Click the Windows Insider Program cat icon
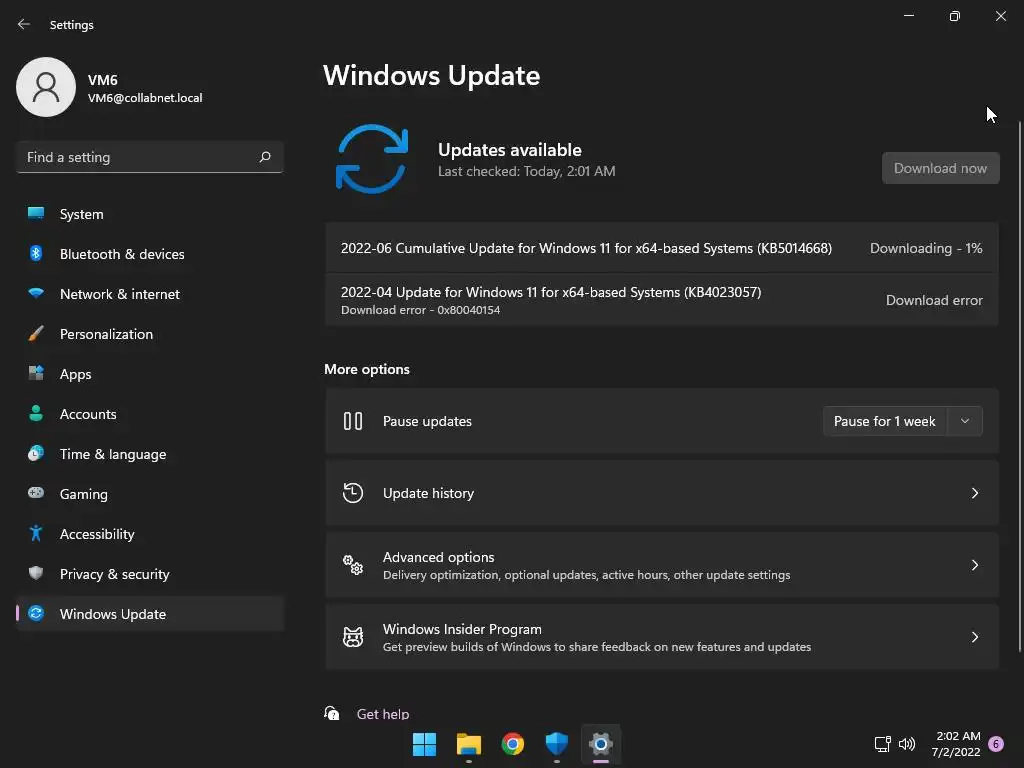1024x768 pixels. (x=353, y=637)
